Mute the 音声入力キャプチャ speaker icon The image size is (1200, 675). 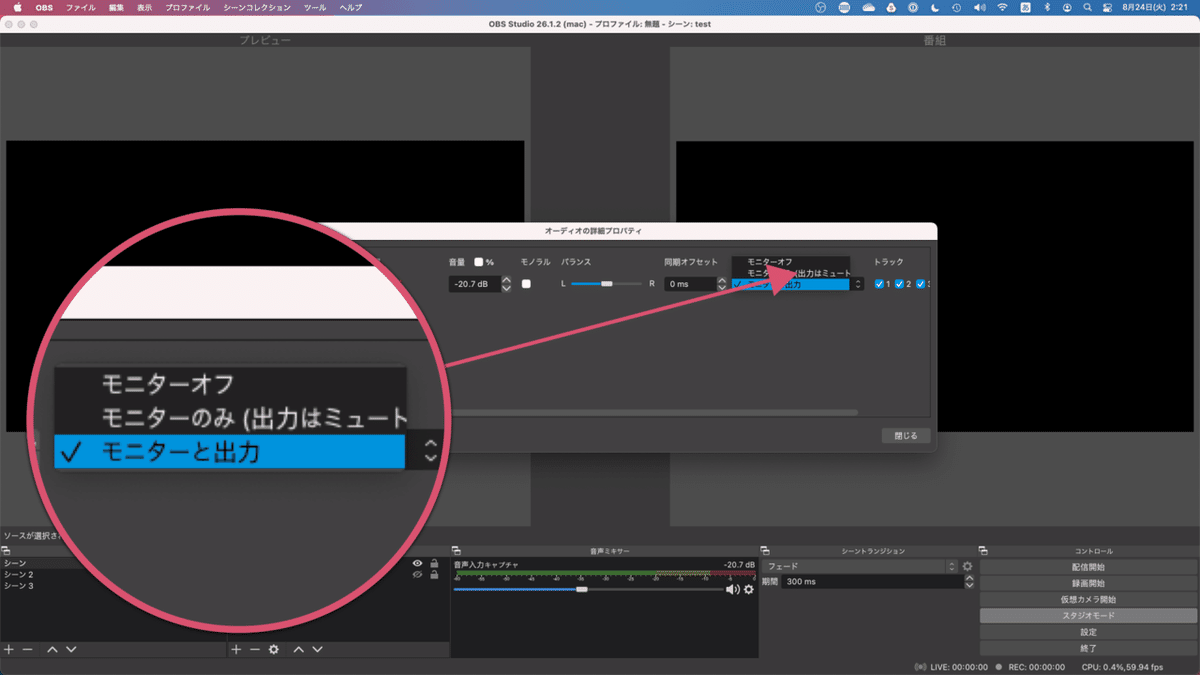pos(733,590)
